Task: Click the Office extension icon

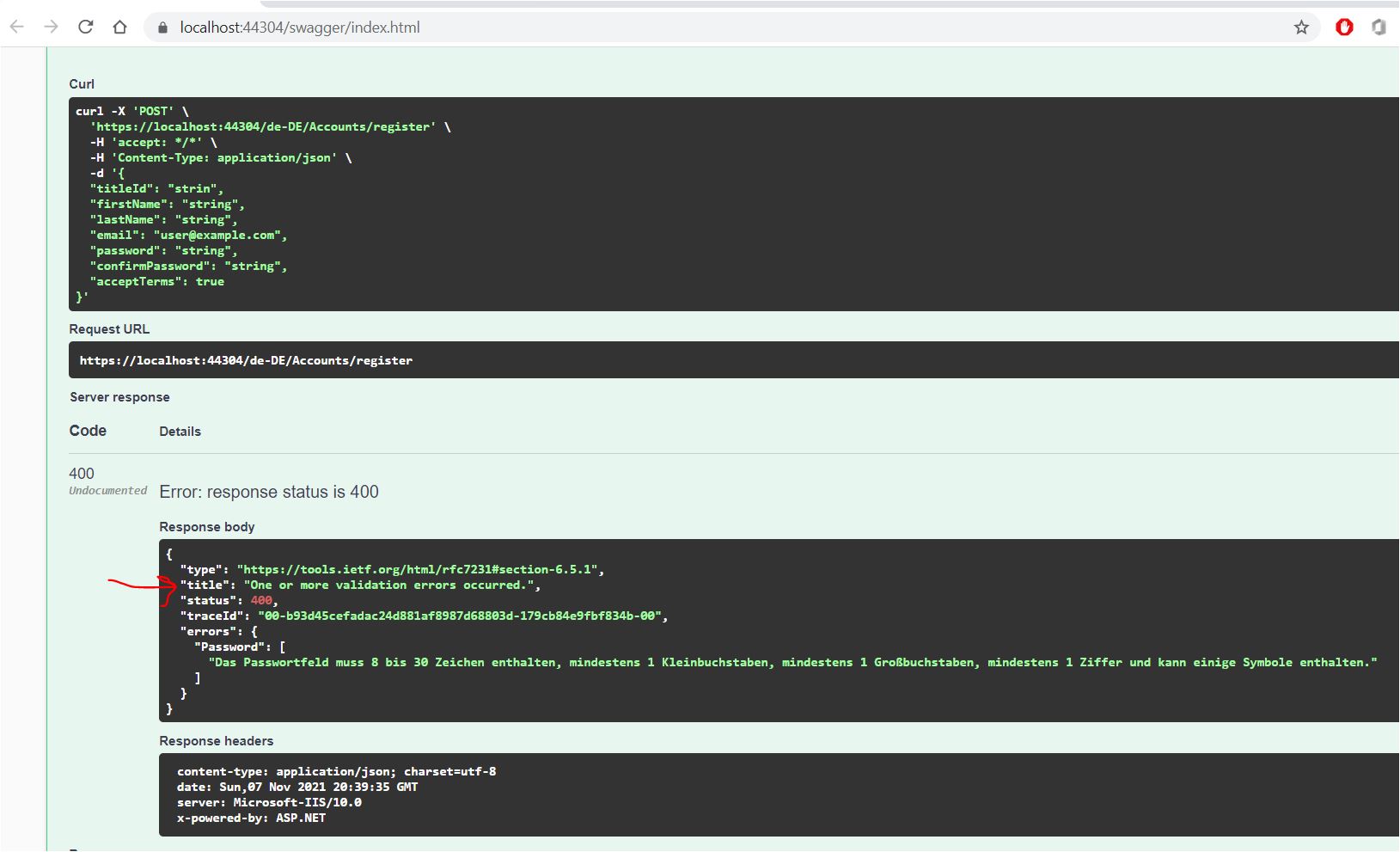Action: click(1379, 28)
